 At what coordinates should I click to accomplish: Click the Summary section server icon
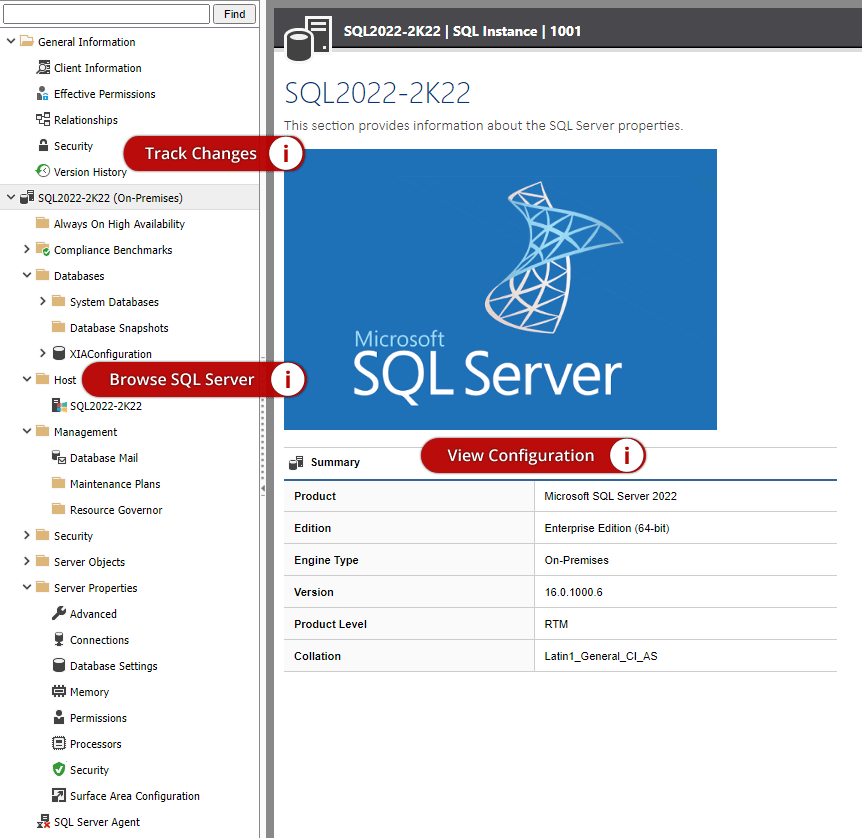coord(296,462)
